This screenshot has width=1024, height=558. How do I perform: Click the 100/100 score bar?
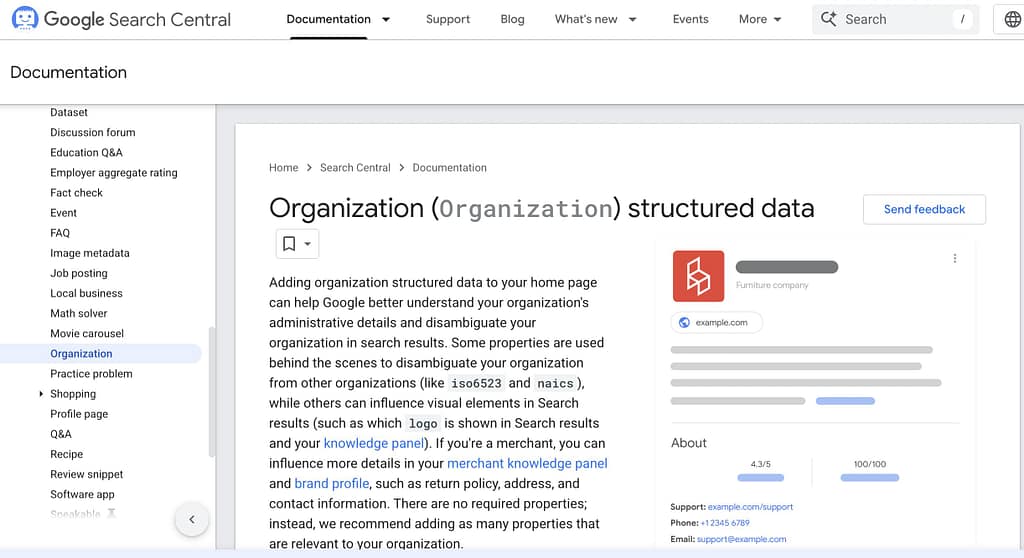pyautogui.click(x=869, y=478)
